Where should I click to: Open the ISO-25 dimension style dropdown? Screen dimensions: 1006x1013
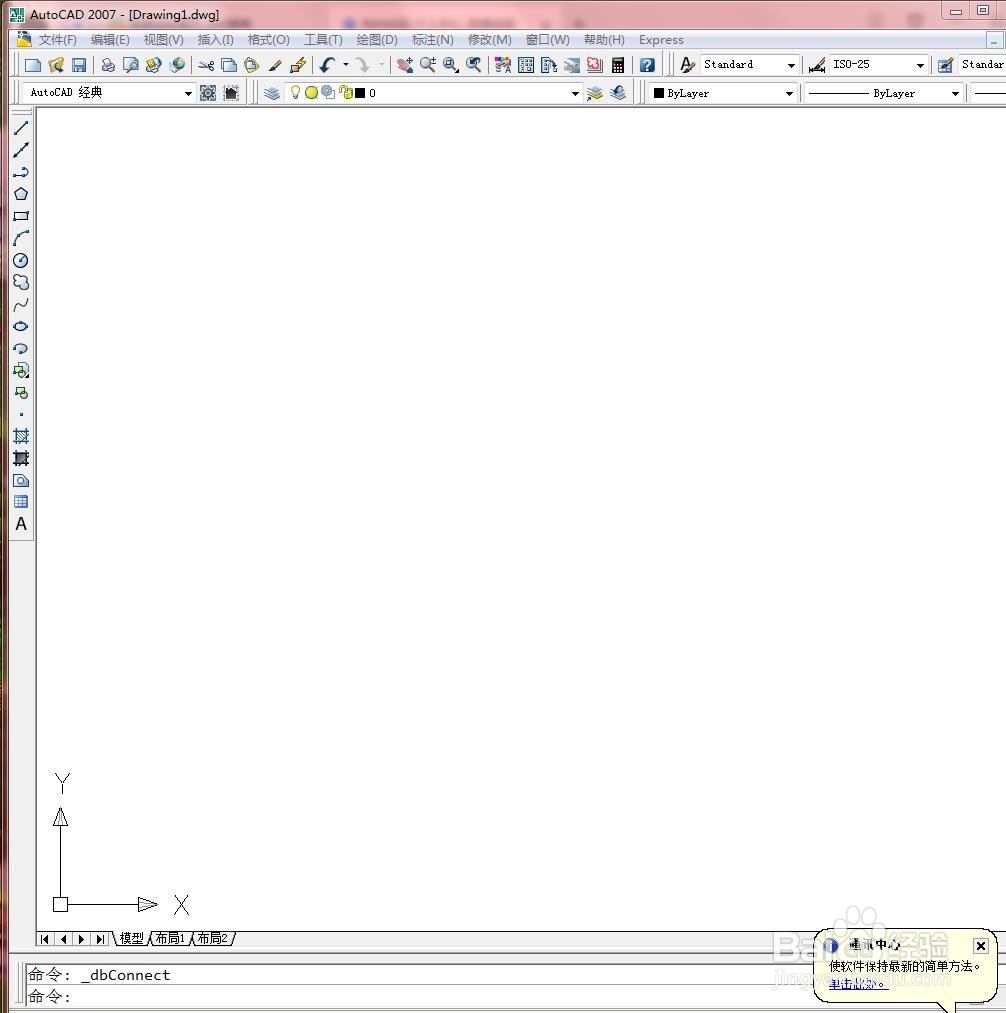click(920, 65)
